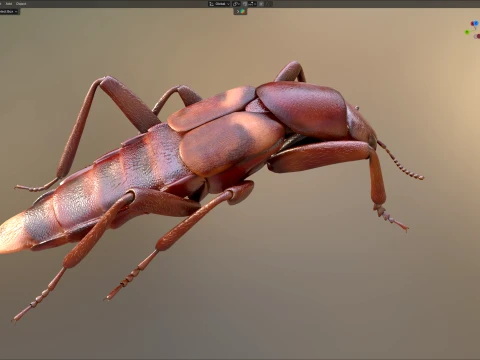Click the red X axis gizmo ball
This screenshot has width=480, height=360.
coord(472,23)
